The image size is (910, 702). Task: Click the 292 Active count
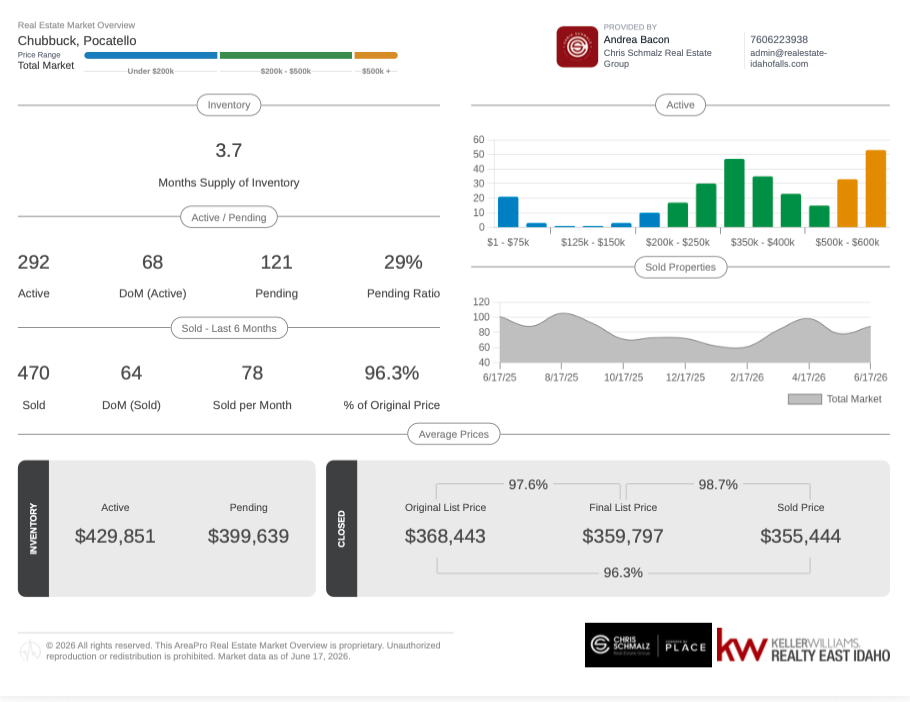point(34,262)
